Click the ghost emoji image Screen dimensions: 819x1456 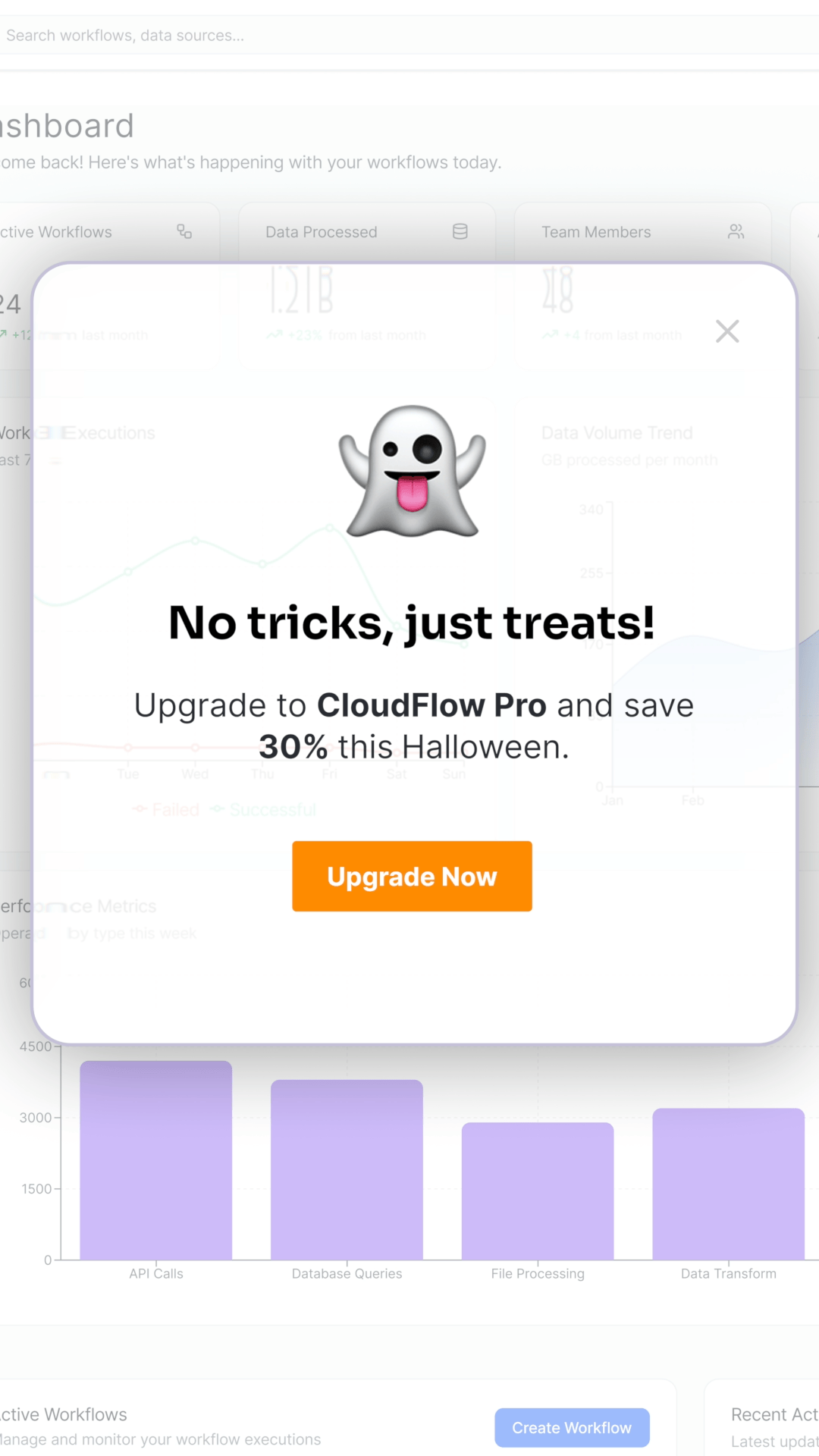[x=412, y=471]
